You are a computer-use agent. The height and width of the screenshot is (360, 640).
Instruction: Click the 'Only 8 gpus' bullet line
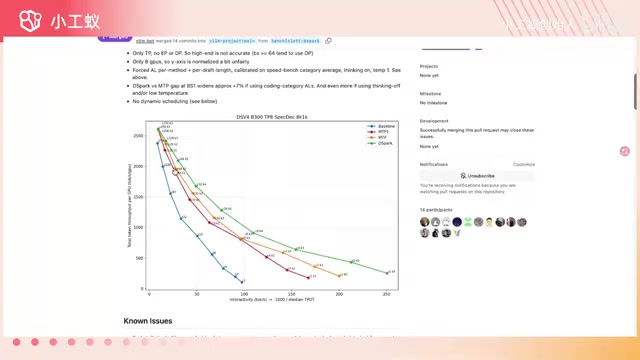point(191,62)
